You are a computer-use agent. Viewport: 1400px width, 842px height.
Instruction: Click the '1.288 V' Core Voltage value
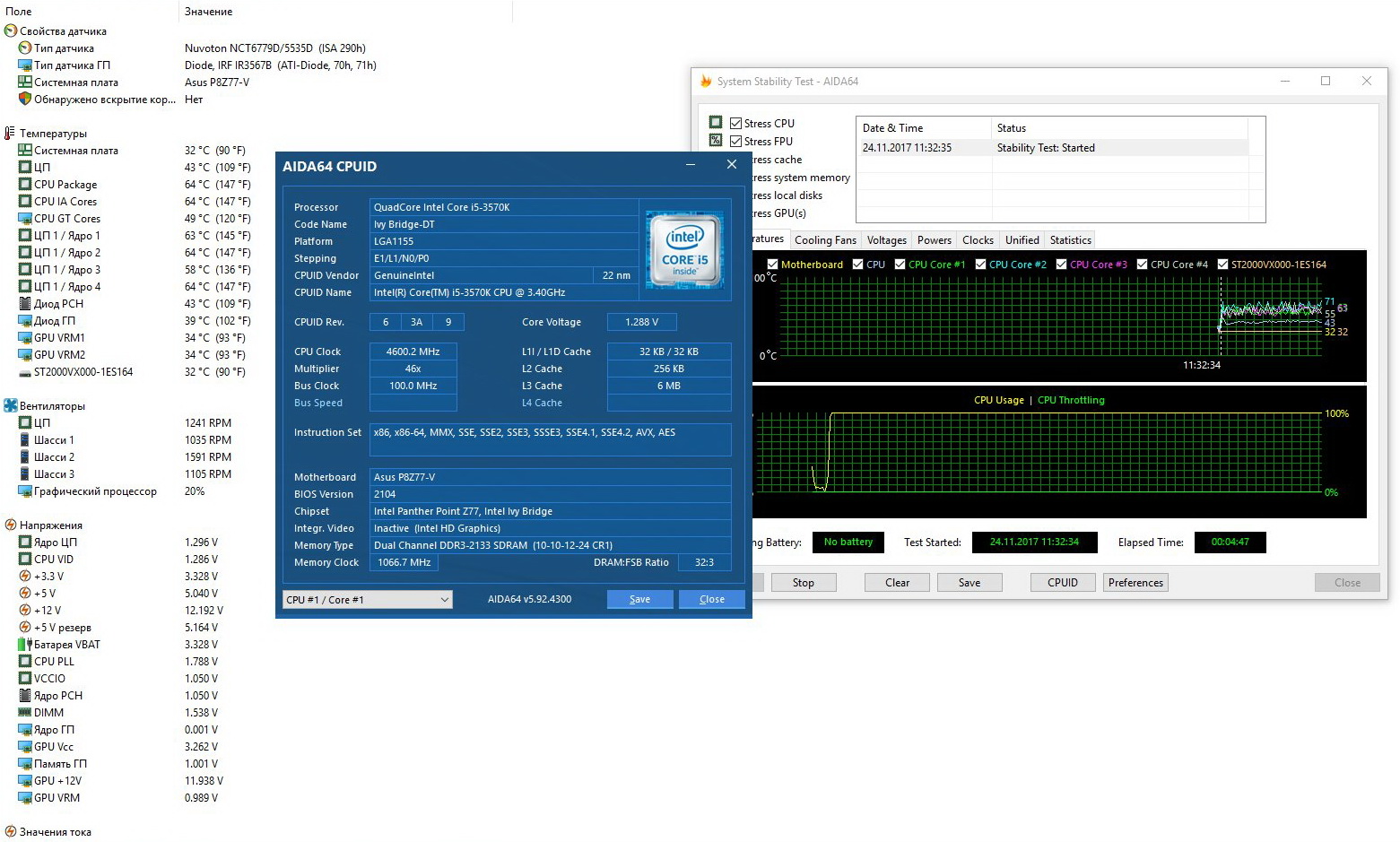[642, 322]
